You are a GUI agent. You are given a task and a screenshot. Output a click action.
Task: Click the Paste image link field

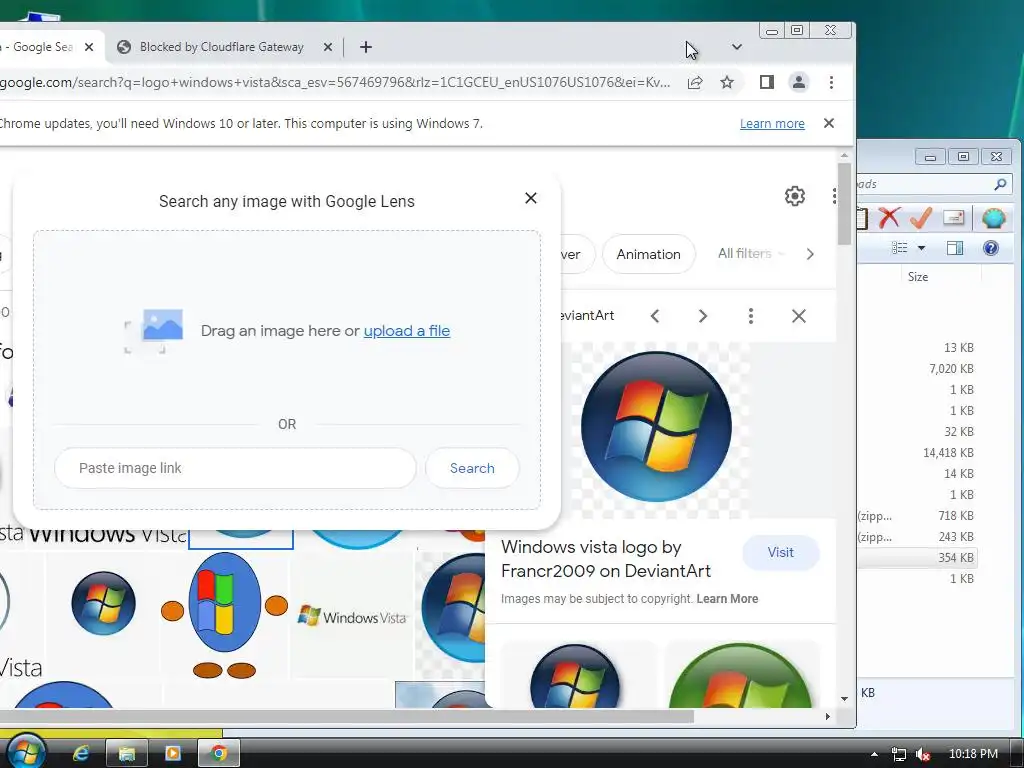click(235, 468)
